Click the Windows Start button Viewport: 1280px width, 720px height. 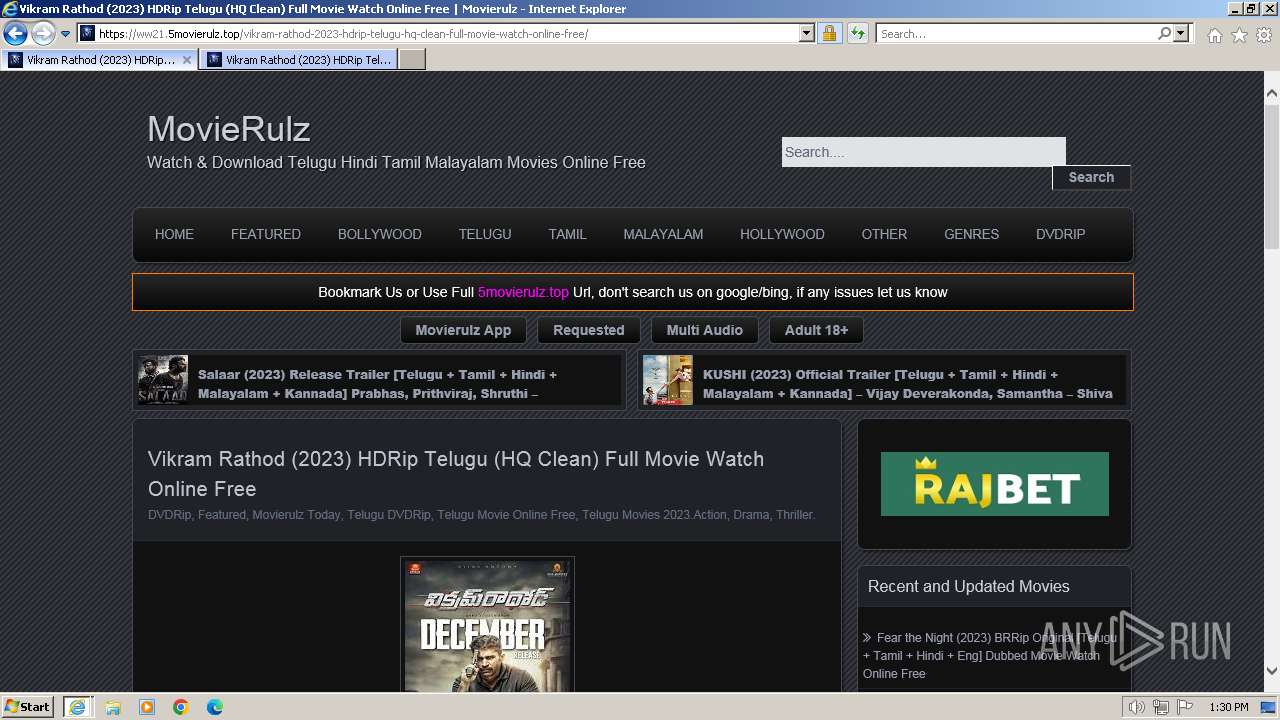tap(28, 707)
